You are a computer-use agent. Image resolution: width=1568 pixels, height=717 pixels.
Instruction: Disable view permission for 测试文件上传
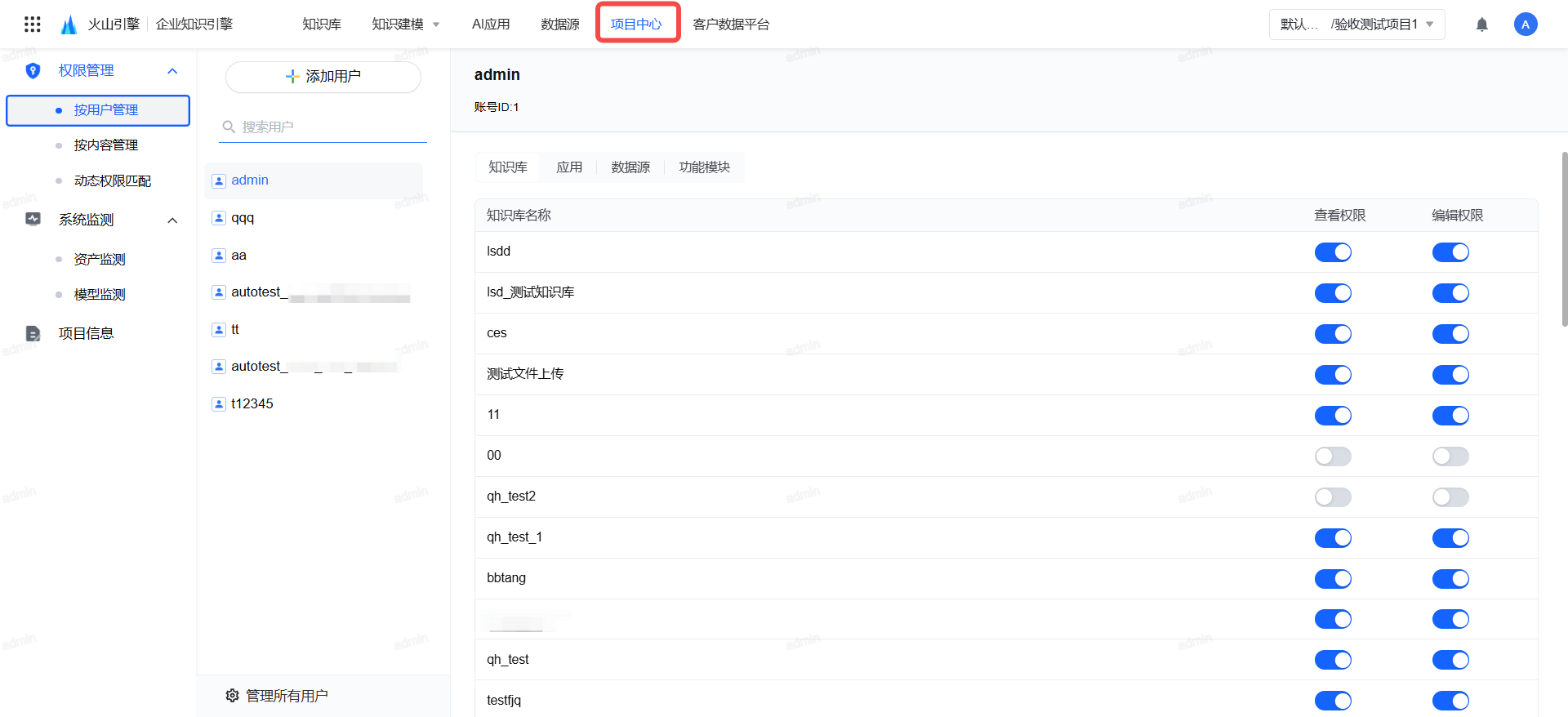coord(1333,375)
